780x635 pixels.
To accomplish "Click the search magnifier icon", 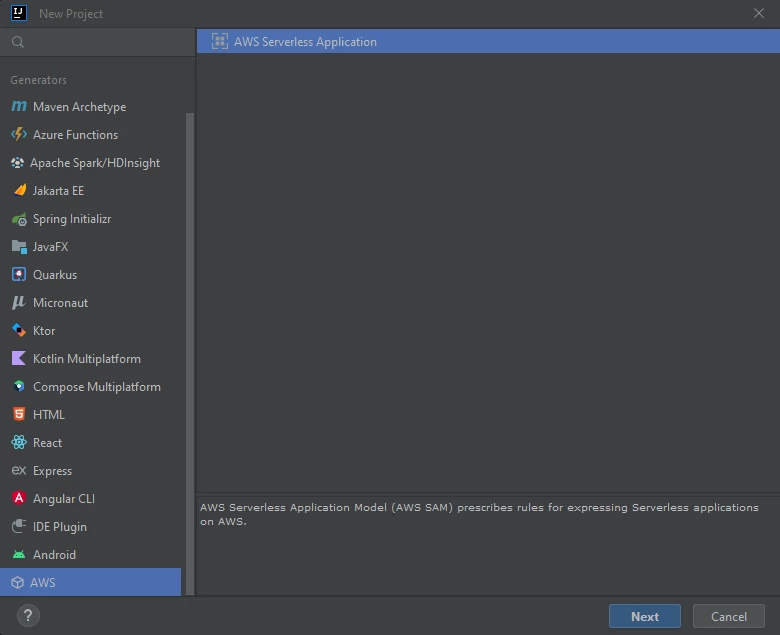I will [x=18, y=42].
